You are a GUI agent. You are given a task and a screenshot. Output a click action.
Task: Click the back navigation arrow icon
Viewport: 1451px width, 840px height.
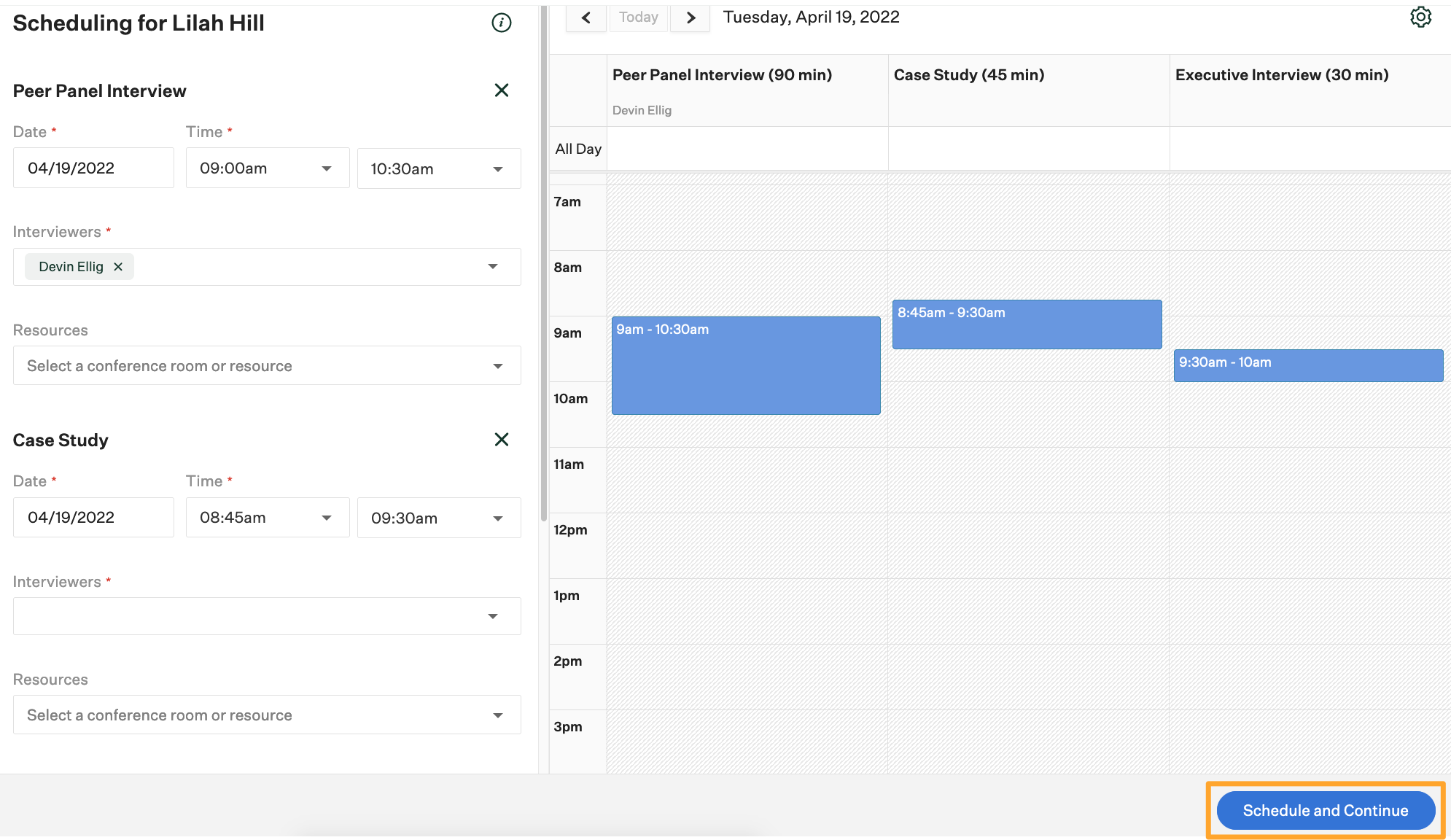click(x=585, y=15)
